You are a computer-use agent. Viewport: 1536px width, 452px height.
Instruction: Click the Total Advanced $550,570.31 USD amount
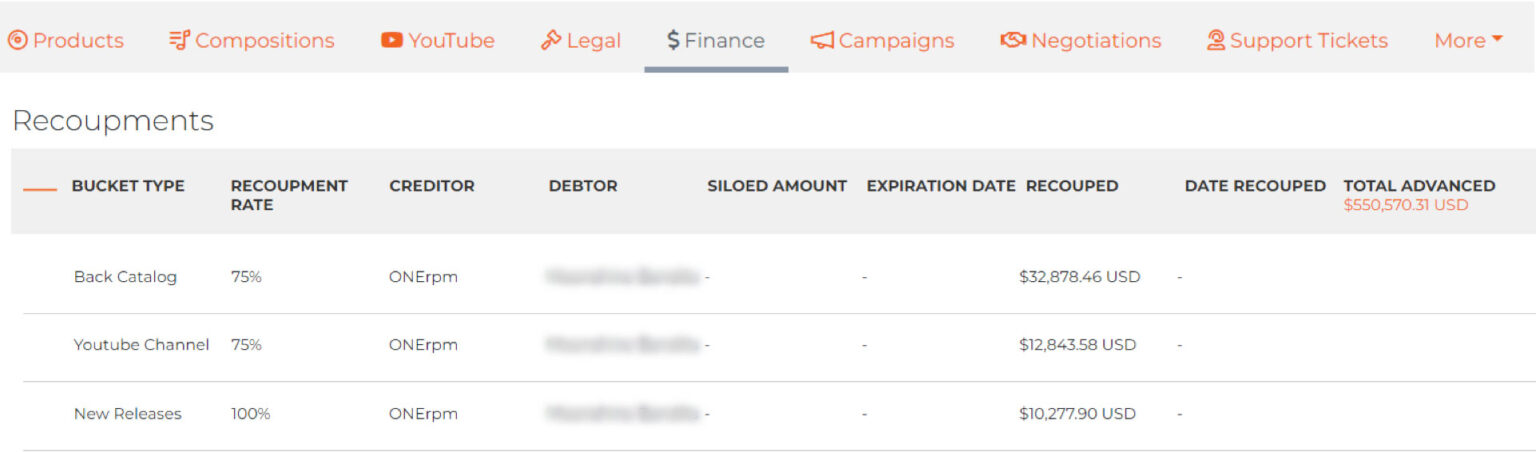(1405, 205)
